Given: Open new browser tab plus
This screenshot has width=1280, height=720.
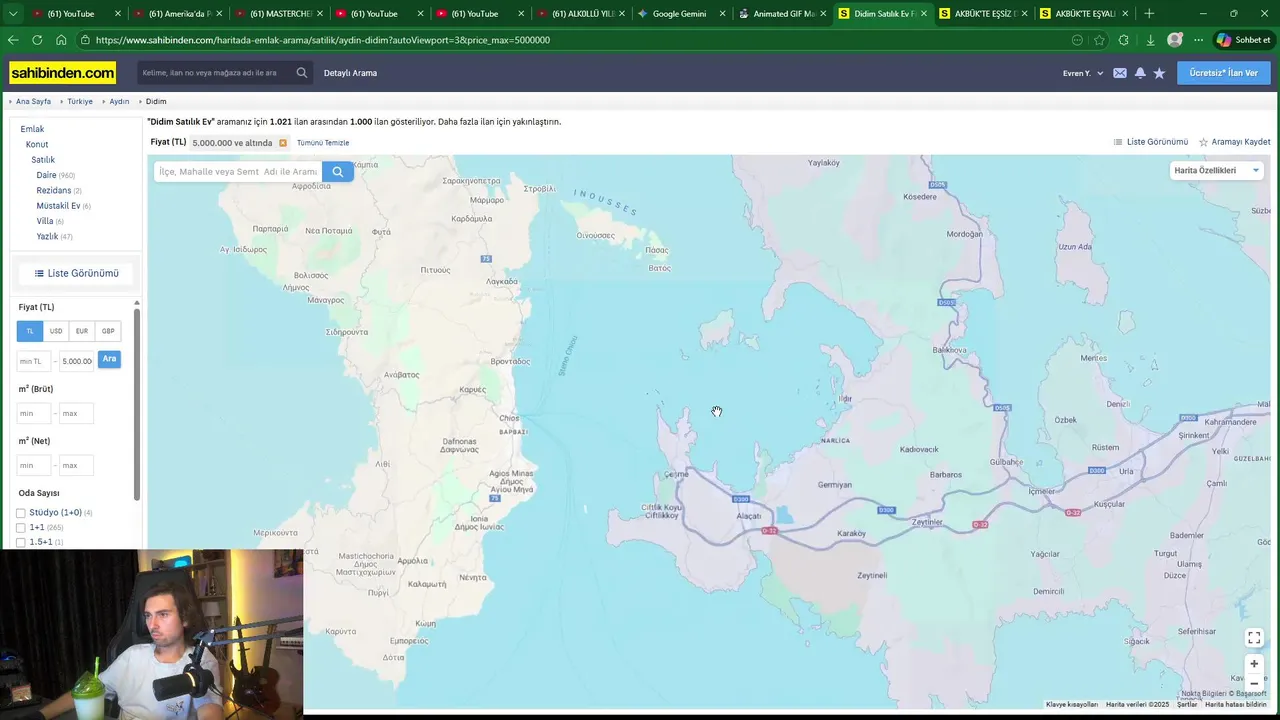Looking at the screenshot, I should coord(1149,13).
